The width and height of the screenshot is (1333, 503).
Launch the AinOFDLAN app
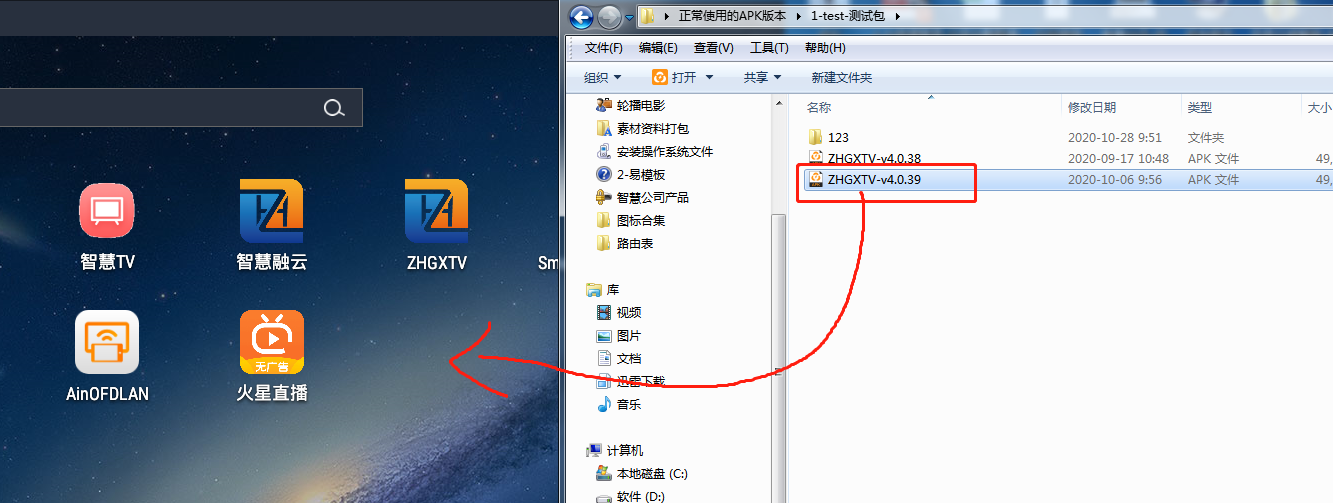[107, 342]
